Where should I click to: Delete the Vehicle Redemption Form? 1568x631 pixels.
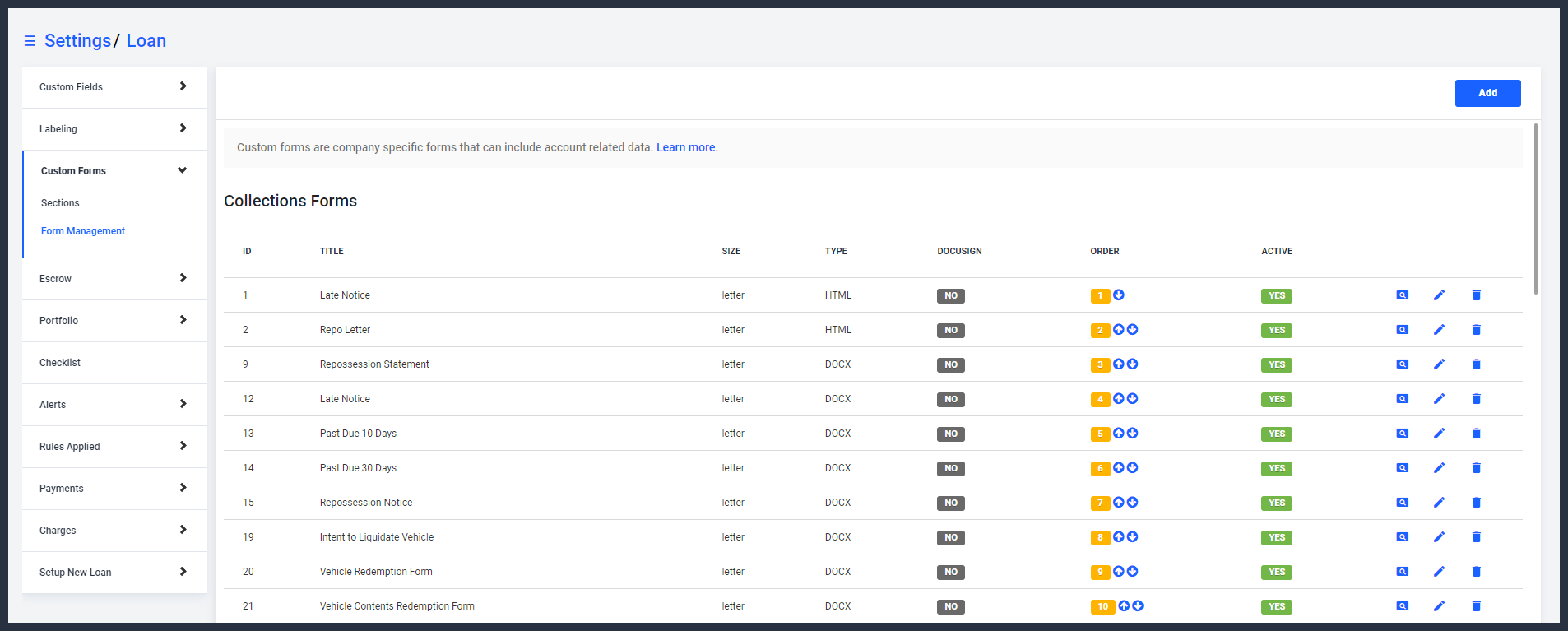tap(1476, 572)
